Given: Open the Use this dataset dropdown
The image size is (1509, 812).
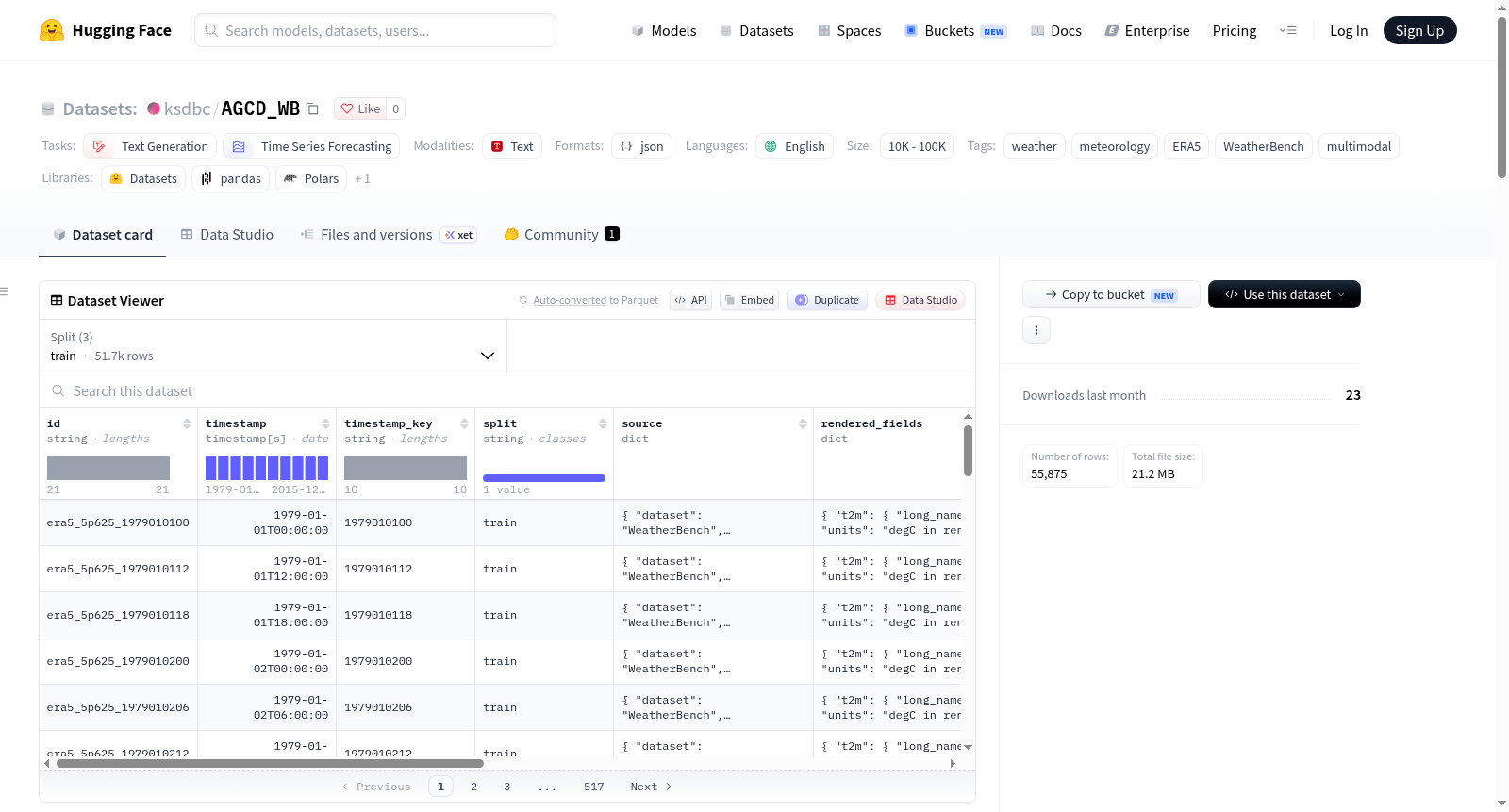Looking at the screenshot, I should tap(1285, 294).
